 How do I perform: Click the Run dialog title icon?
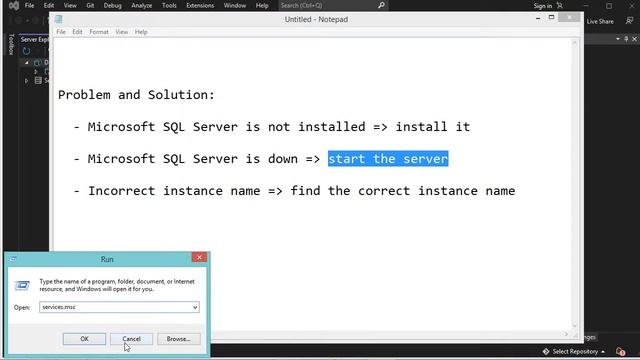13,259
